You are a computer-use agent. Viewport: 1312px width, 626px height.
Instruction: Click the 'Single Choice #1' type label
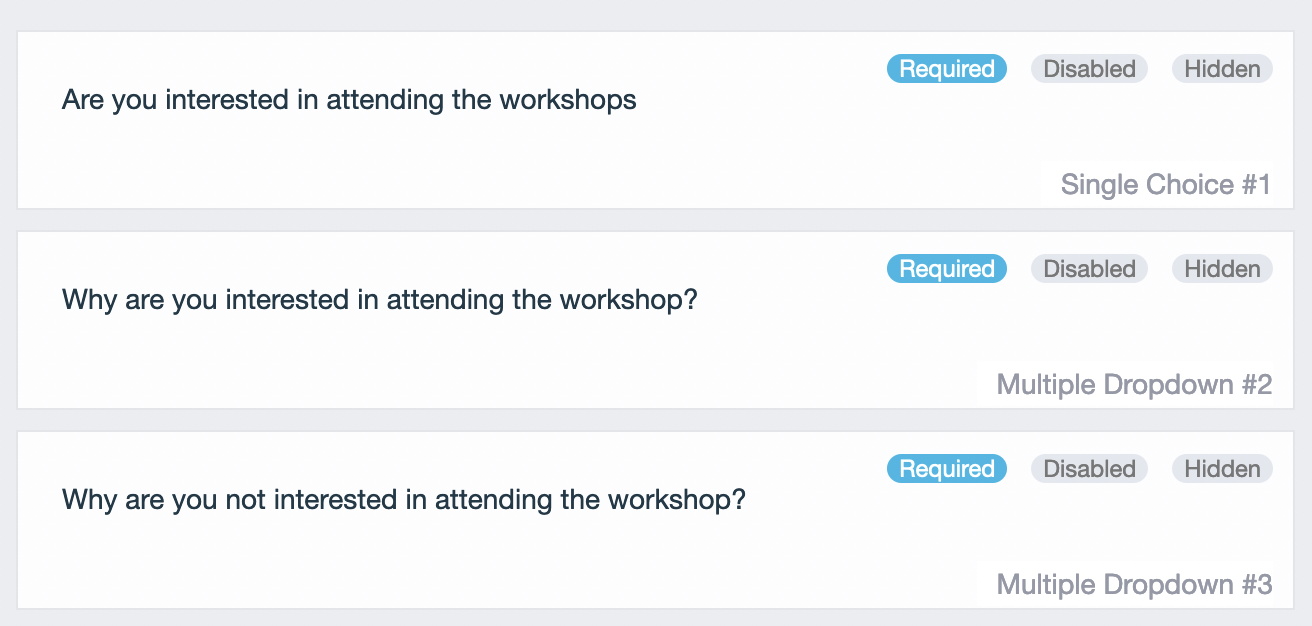click(x=1165, y=185)
